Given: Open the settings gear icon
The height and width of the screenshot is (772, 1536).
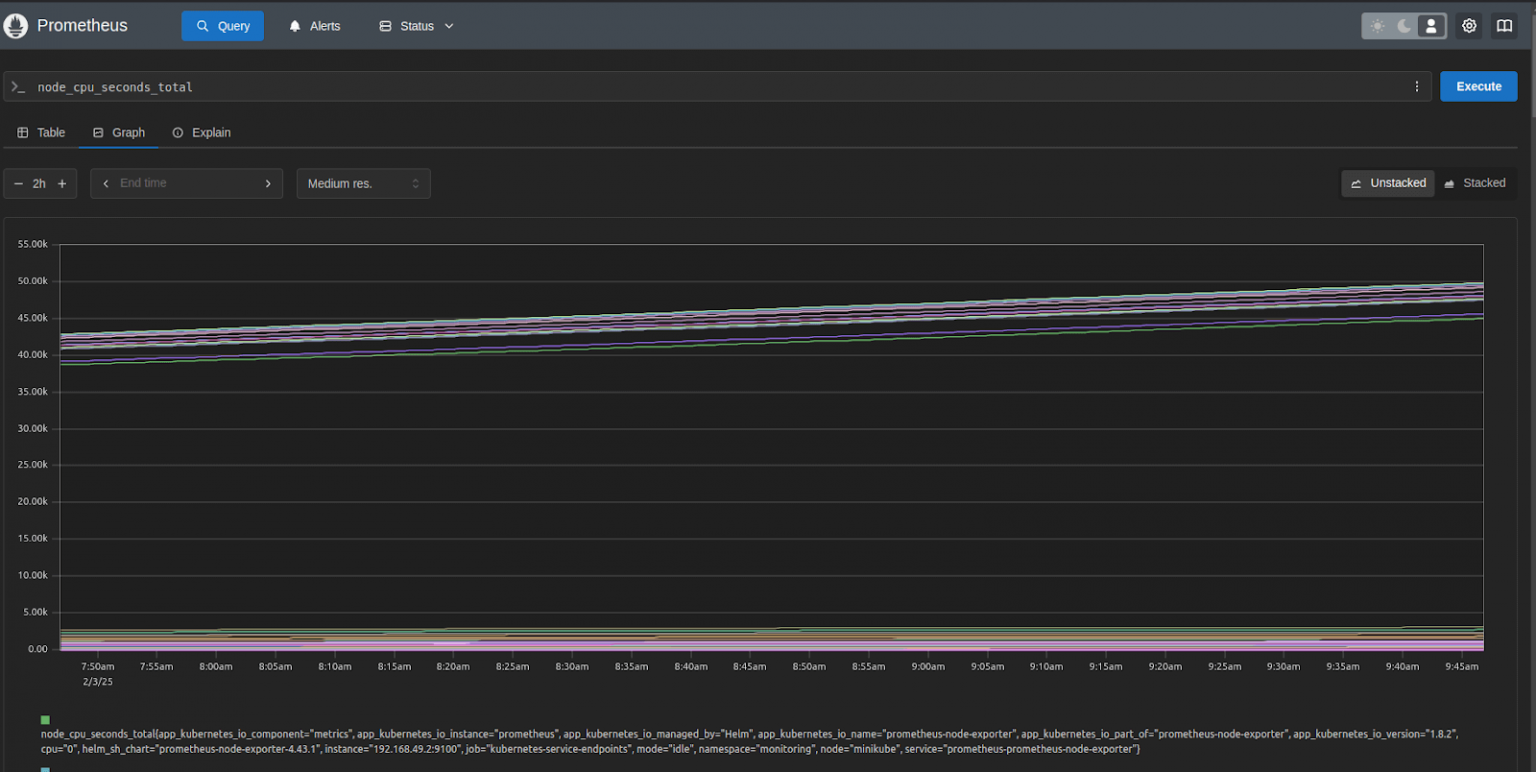Looking at the screenshot, I should pyautogui.click(x=1468, y=25).
